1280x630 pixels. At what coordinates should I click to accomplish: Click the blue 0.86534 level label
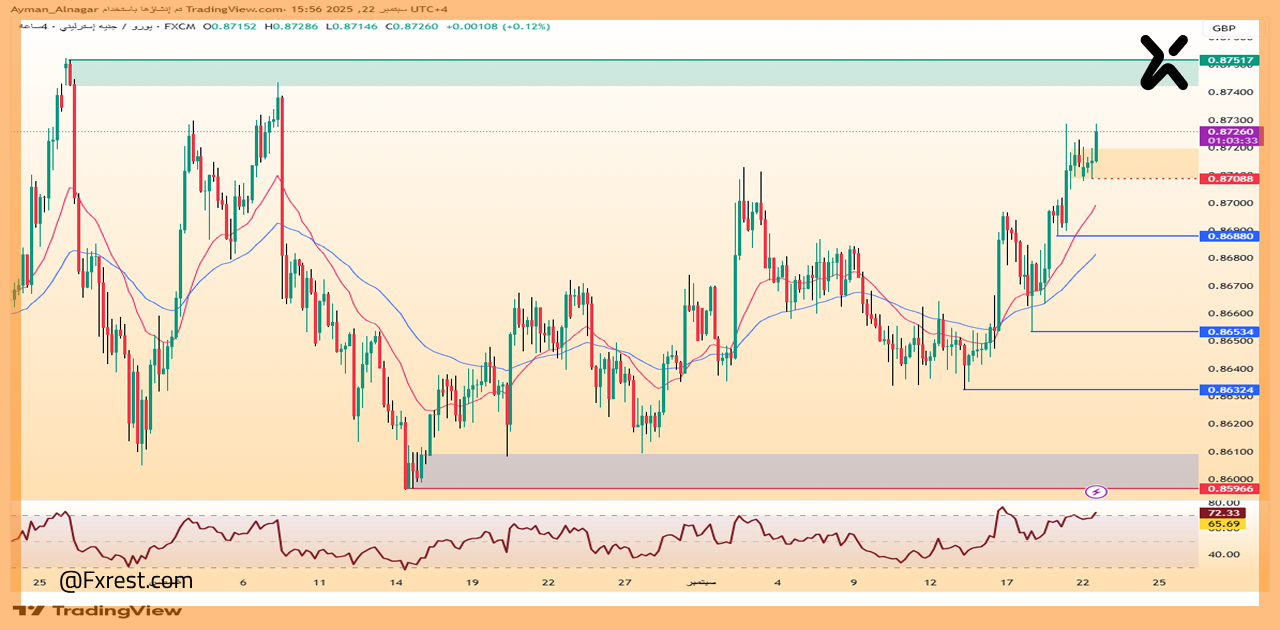tap(1230, 331)
